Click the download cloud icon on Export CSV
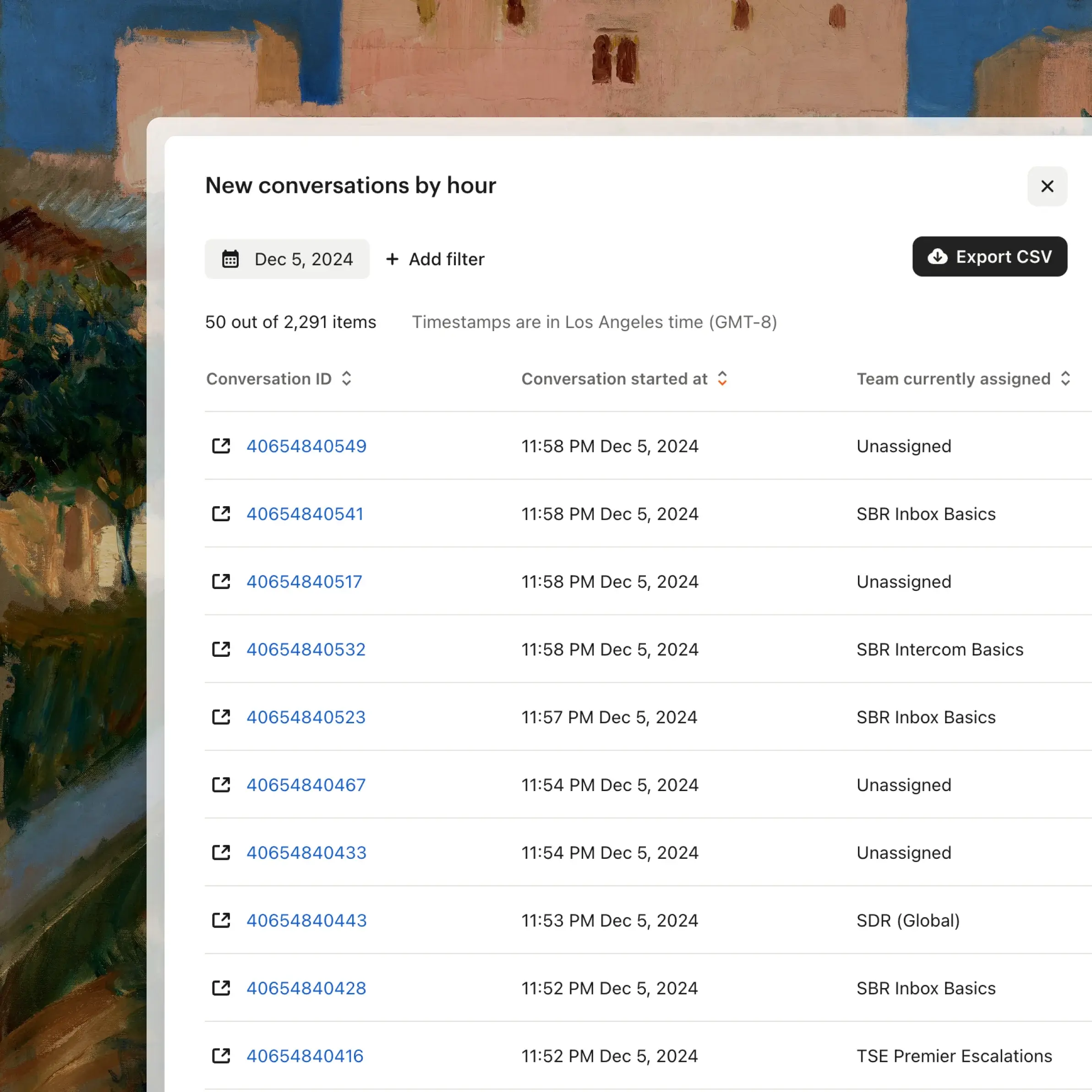This screenshot has width=1092, height=1092. [937, 257]
